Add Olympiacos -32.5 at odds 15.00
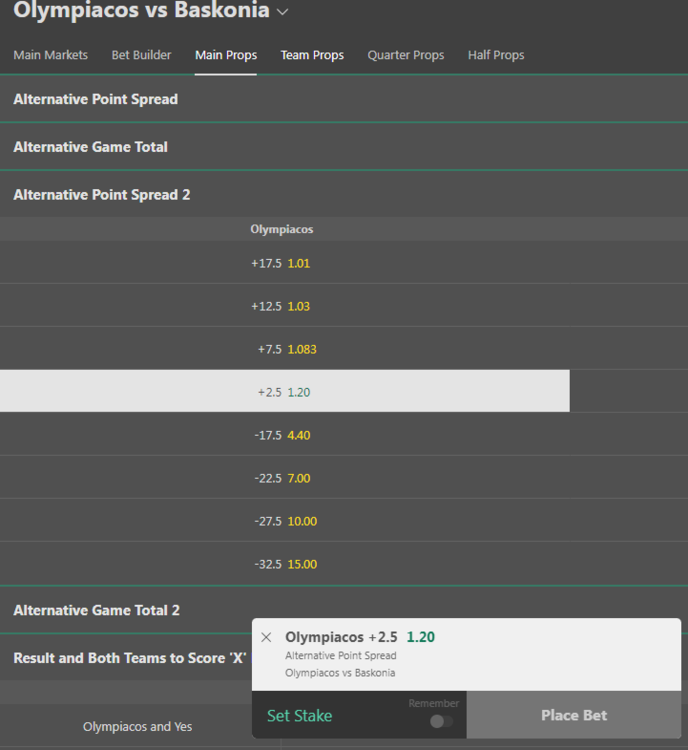The width and height of the screenshot is (688, 750). (285, 563)
